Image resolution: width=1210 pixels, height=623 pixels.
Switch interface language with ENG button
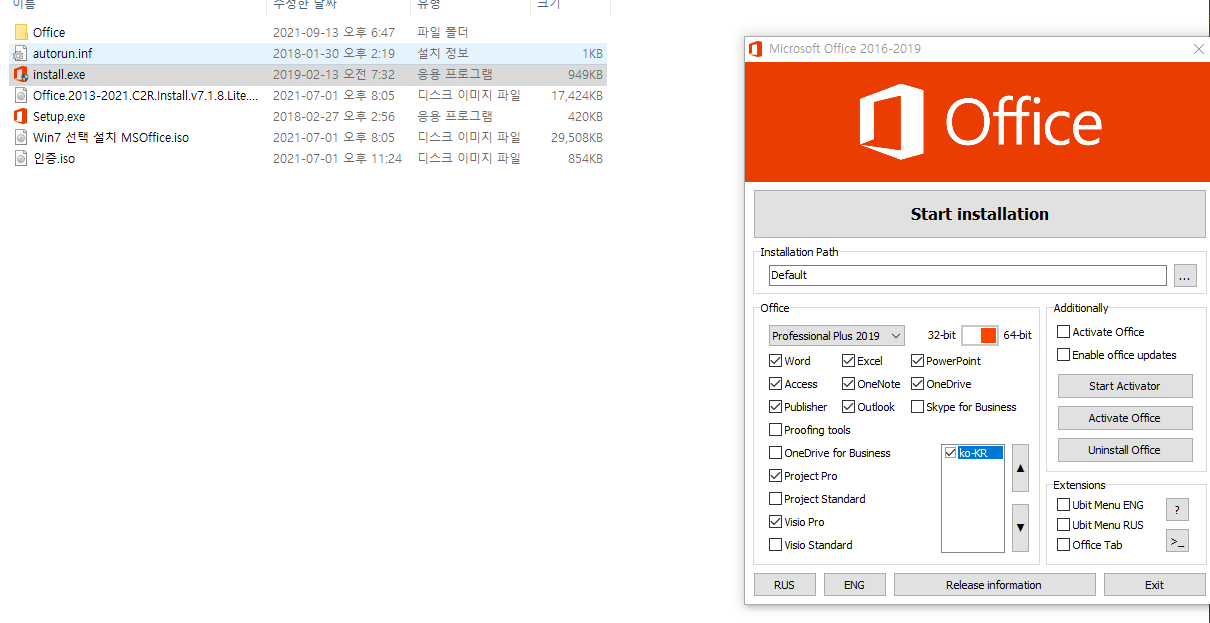coord(855,585)
